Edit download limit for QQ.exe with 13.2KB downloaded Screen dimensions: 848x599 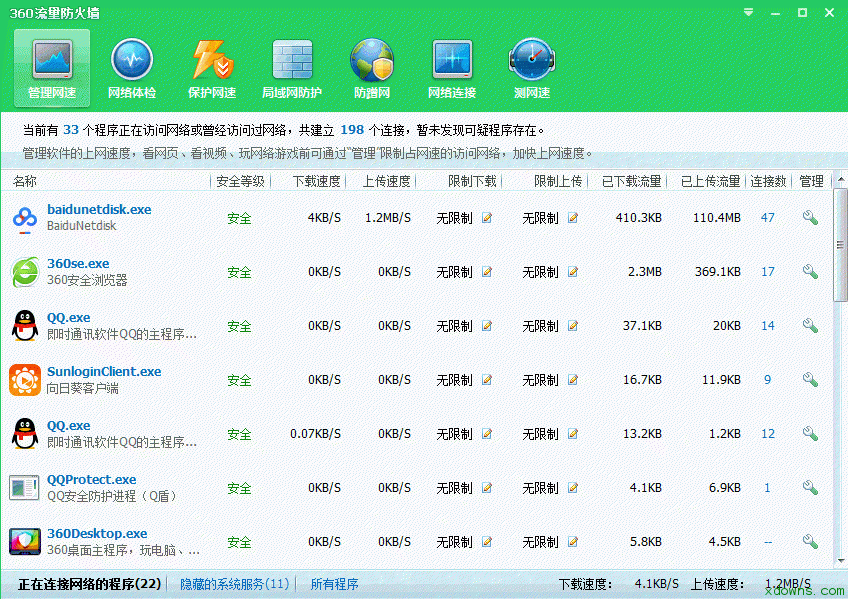(487, 434)
